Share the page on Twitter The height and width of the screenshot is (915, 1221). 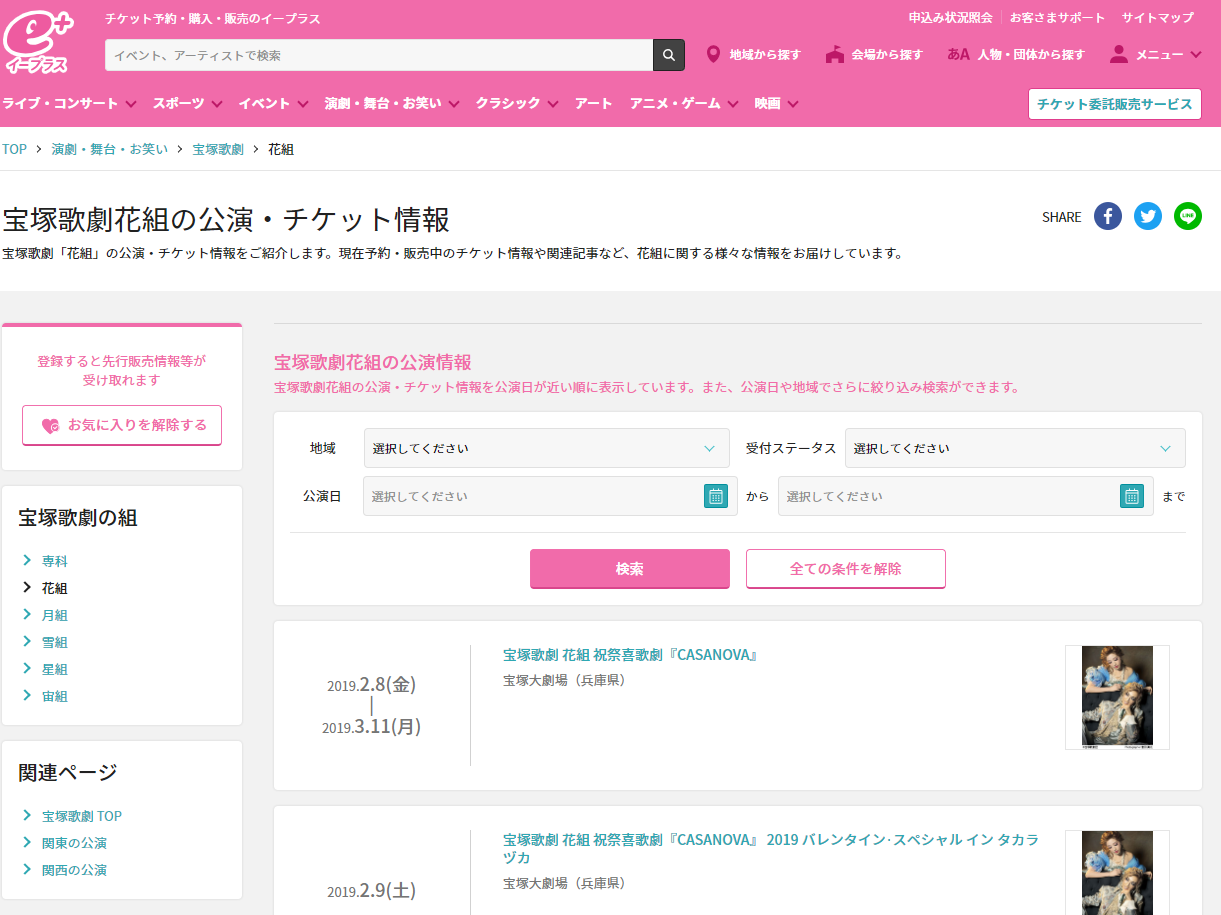(1148, 216)
